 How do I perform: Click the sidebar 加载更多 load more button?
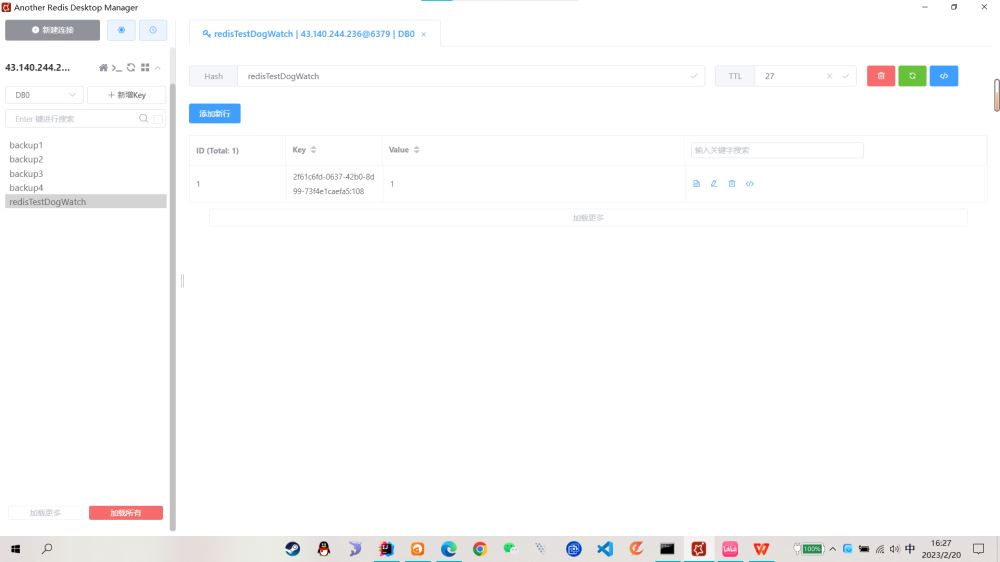click(x=45, y=513)
